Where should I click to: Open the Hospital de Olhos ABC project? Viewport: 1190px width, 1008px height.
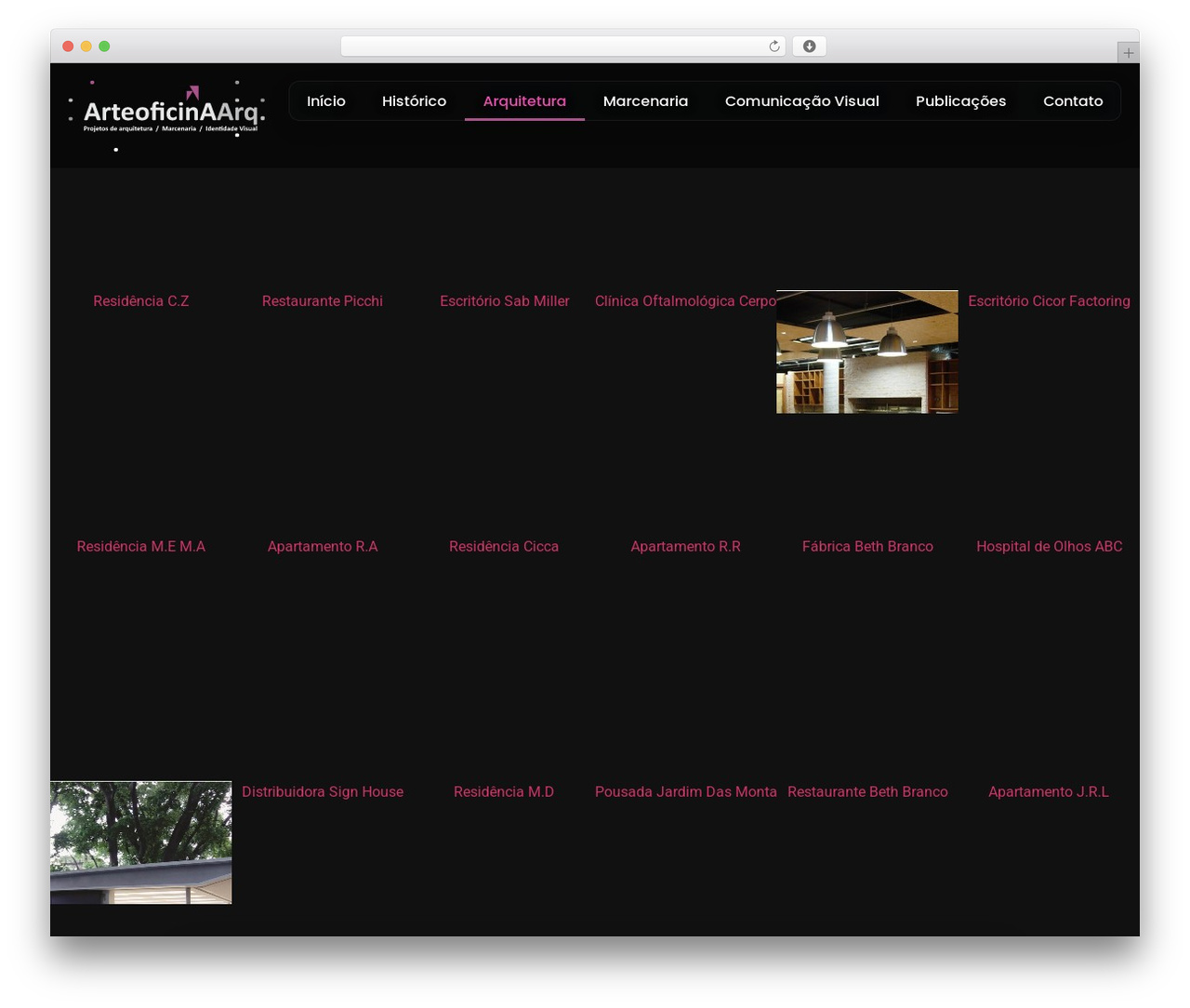pos(1050,547)
